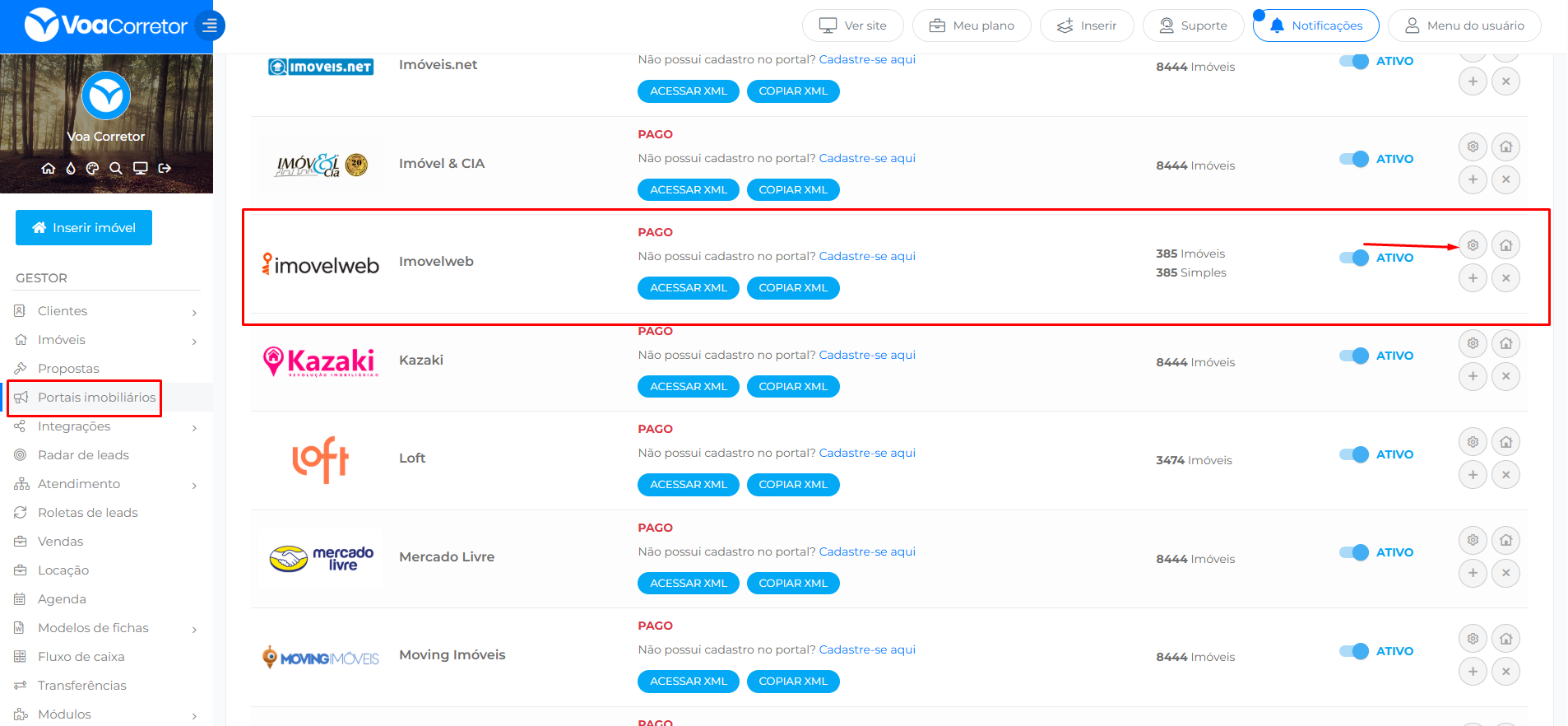
Task: Open the color palette icon in the sidebar profile
Action: tap(92, 168)
